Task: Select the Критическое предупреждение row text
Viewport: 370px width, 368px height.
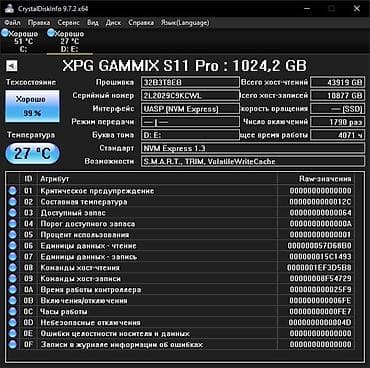Action: click(x=97, y=191)
